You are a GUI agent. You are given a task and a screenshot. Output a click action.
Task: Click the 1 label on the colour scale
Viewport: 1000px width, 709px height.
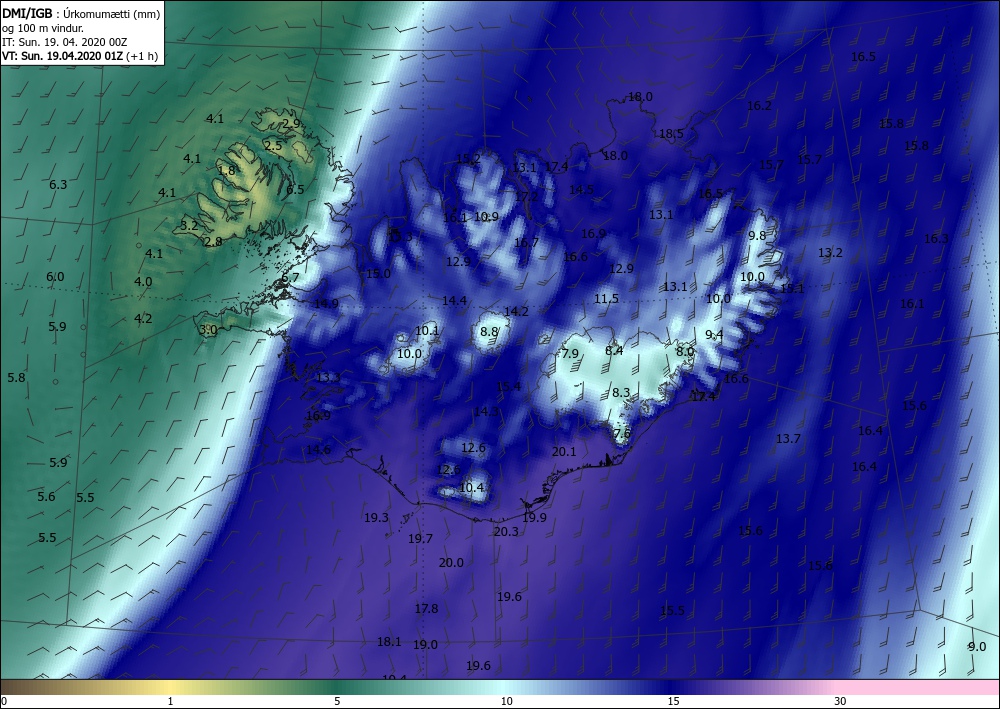170,701
